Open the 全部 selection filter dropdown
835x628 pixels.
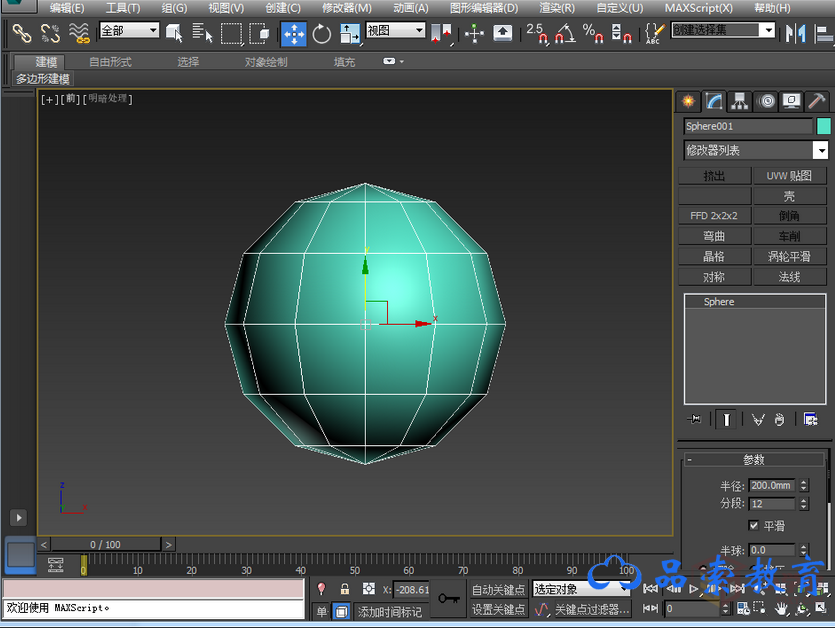pyautogui.click(x=130, y=31)
